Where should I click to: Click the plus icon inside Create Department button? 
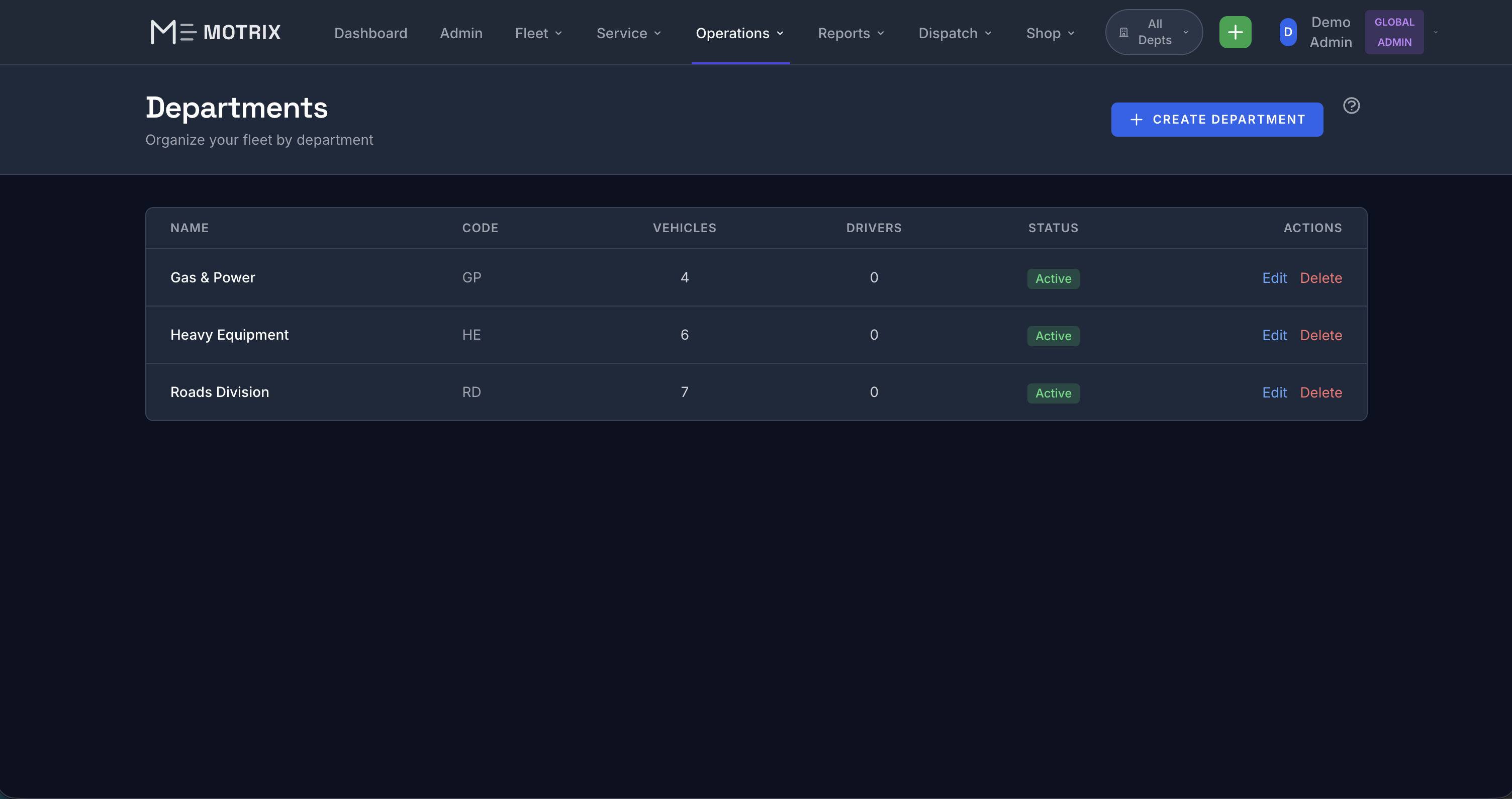pyautogui.click(x=1137, y=119)
